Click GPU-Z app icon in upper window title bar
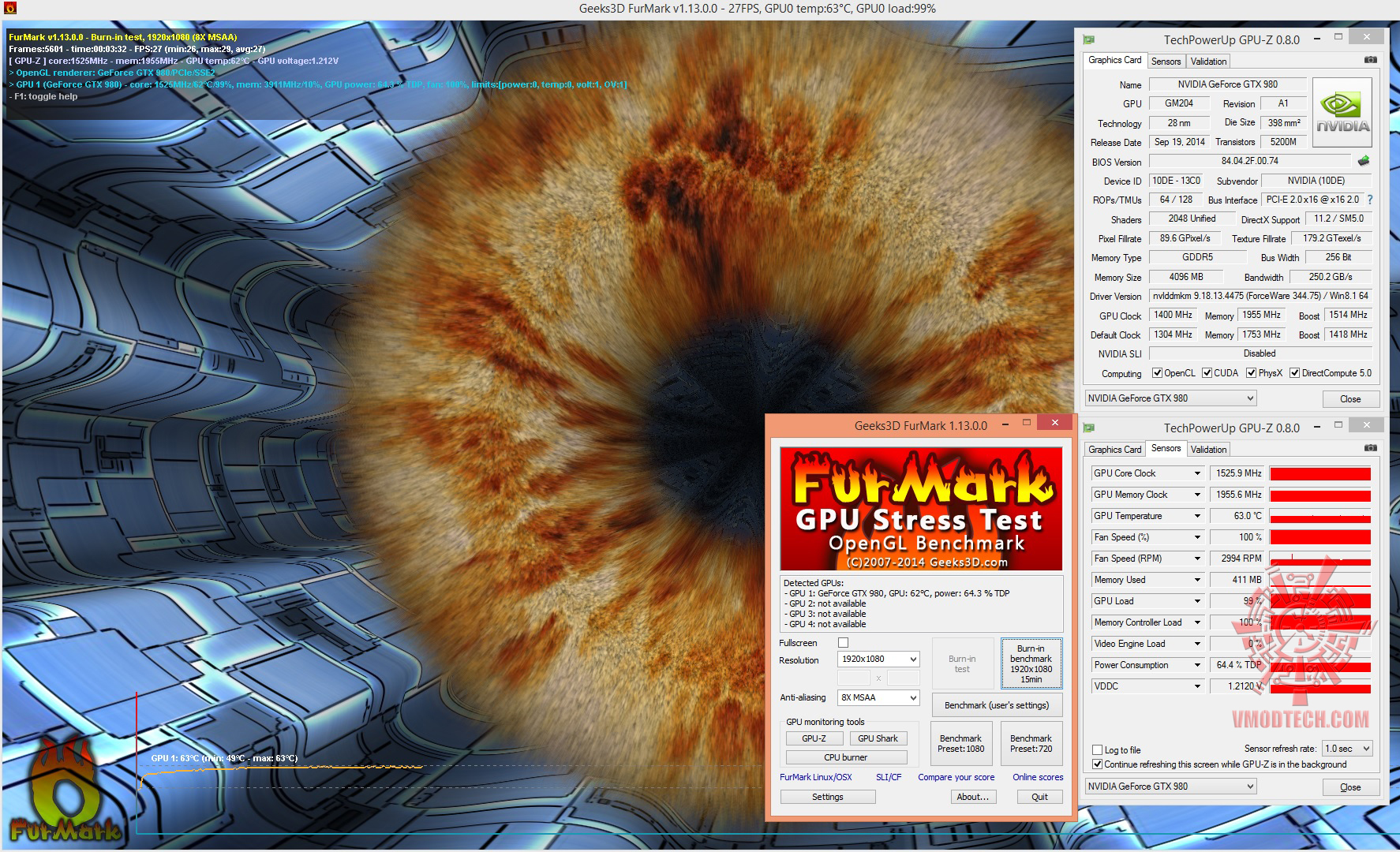Screen dimensions: 1400x852 1089,39
